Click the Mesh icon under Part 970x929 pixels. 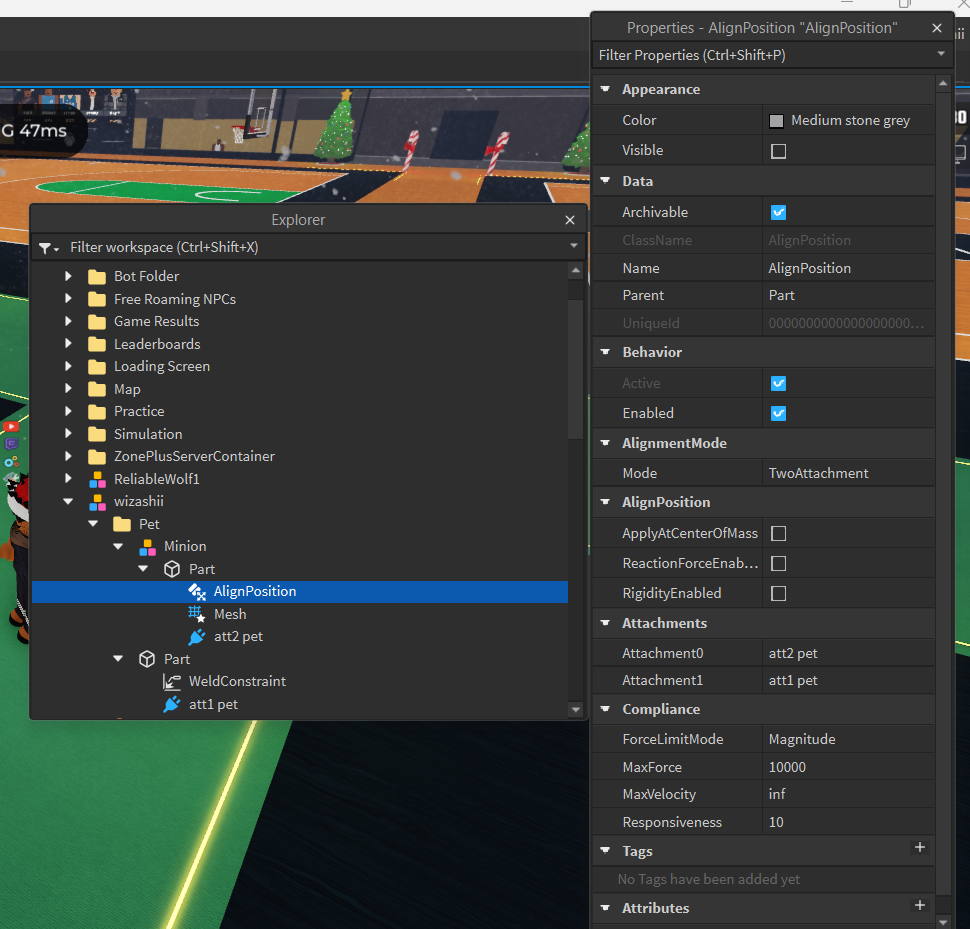(197, 614)
